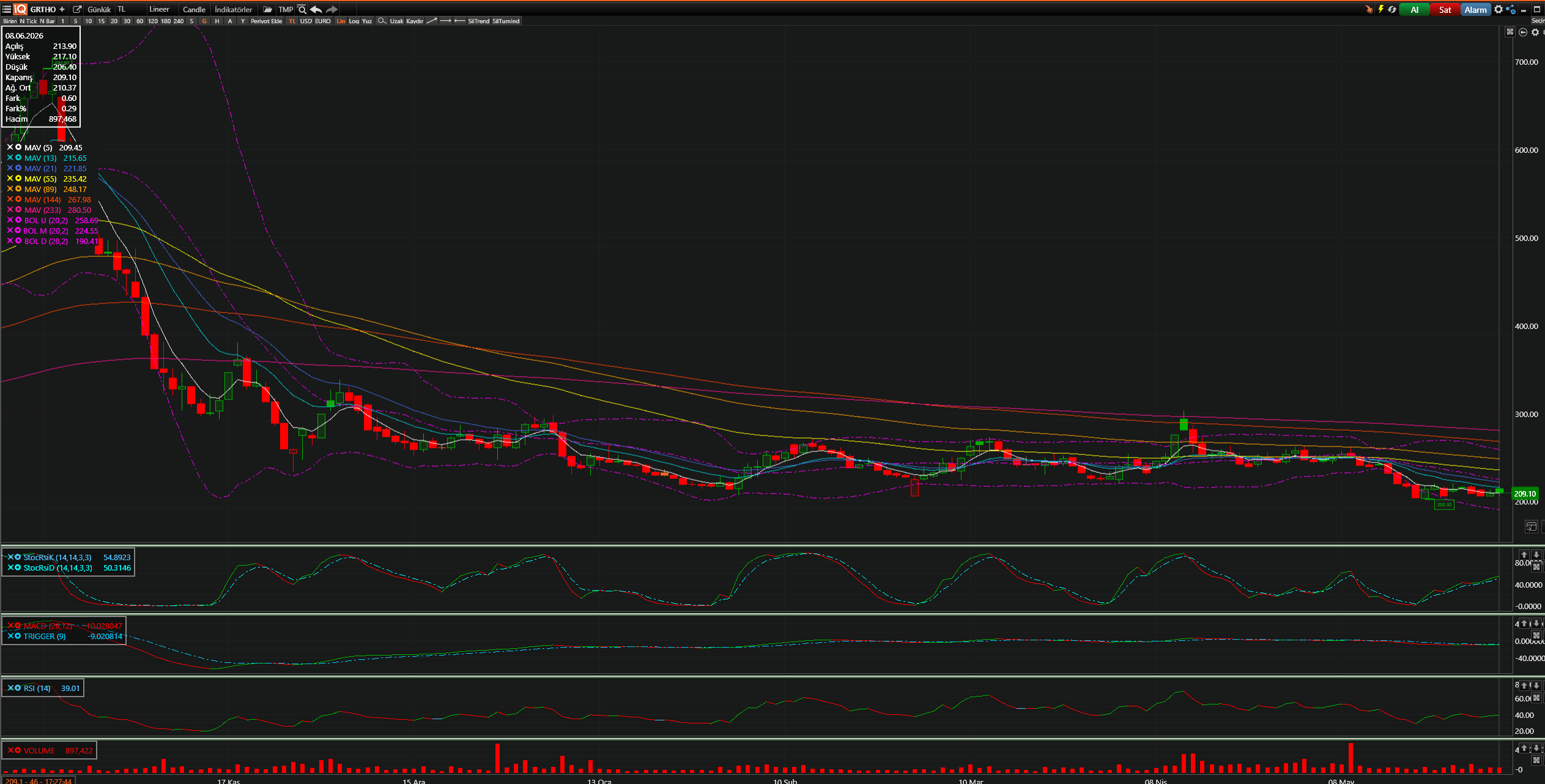
Task: Move StocRsi panel up with arrow
Action: click(x=1524, y=554)
